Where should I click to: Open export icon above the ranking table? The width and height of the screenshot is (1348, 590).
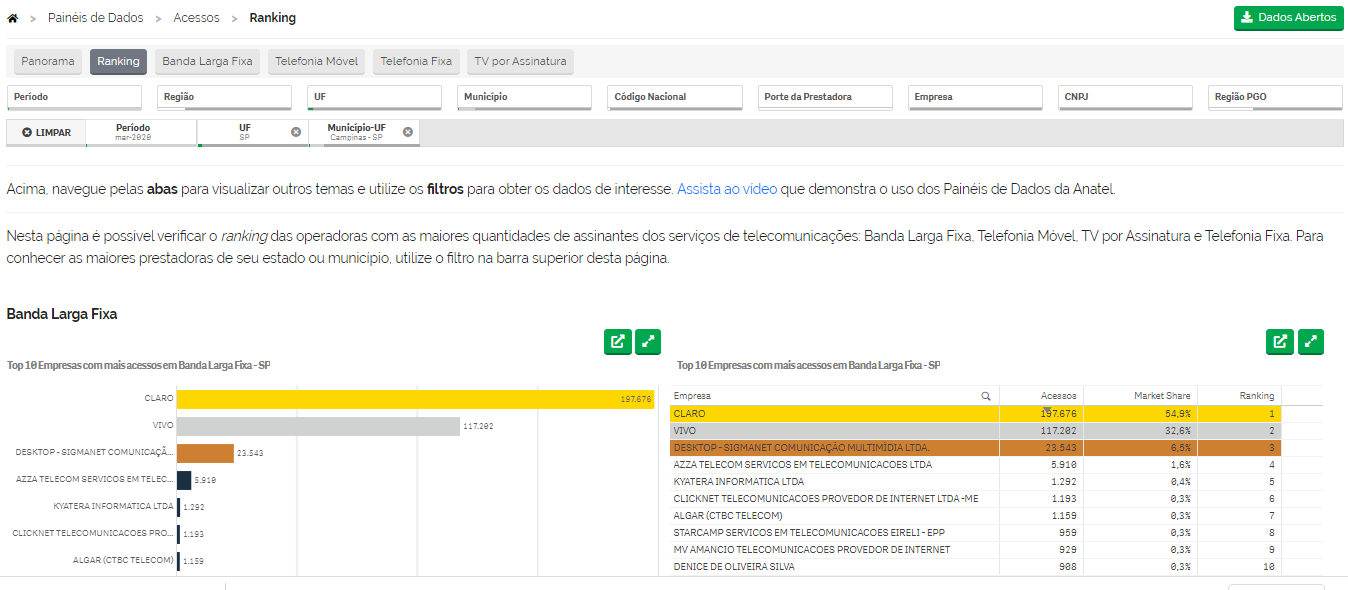click(1279, 342)
